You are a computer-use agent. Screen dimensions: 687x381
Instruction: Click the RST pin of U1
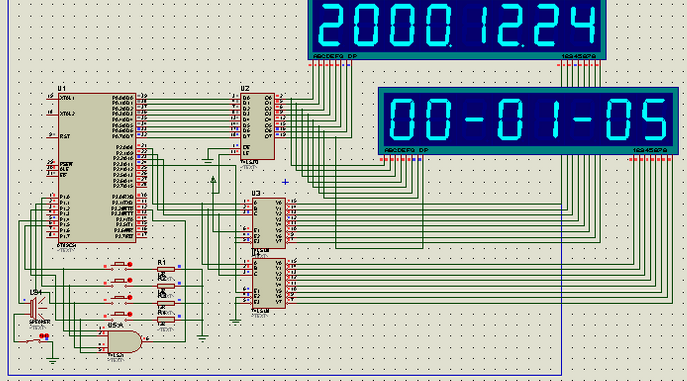53,136
